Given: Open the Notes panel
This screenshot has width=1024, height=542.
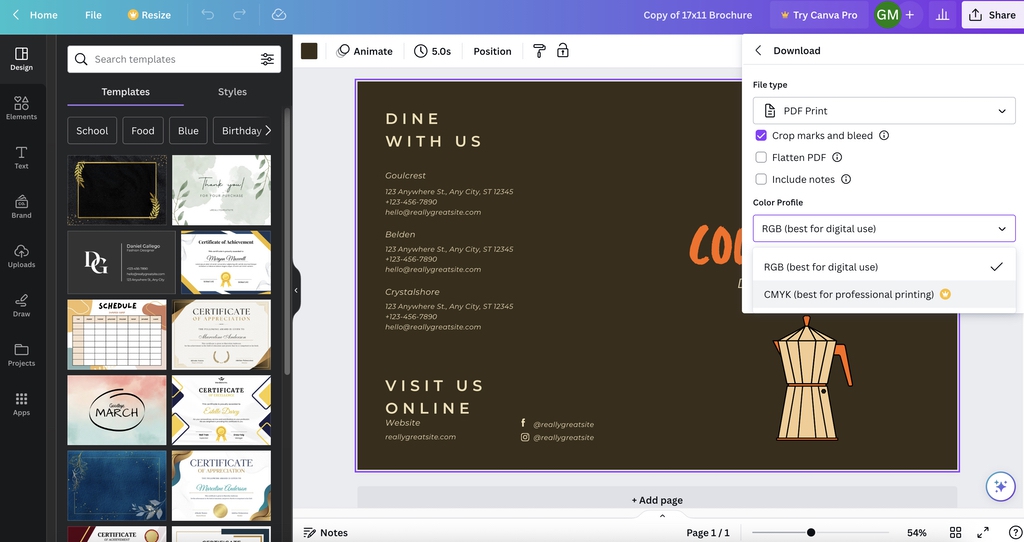Looking at the screenshot, I should 325,532.
